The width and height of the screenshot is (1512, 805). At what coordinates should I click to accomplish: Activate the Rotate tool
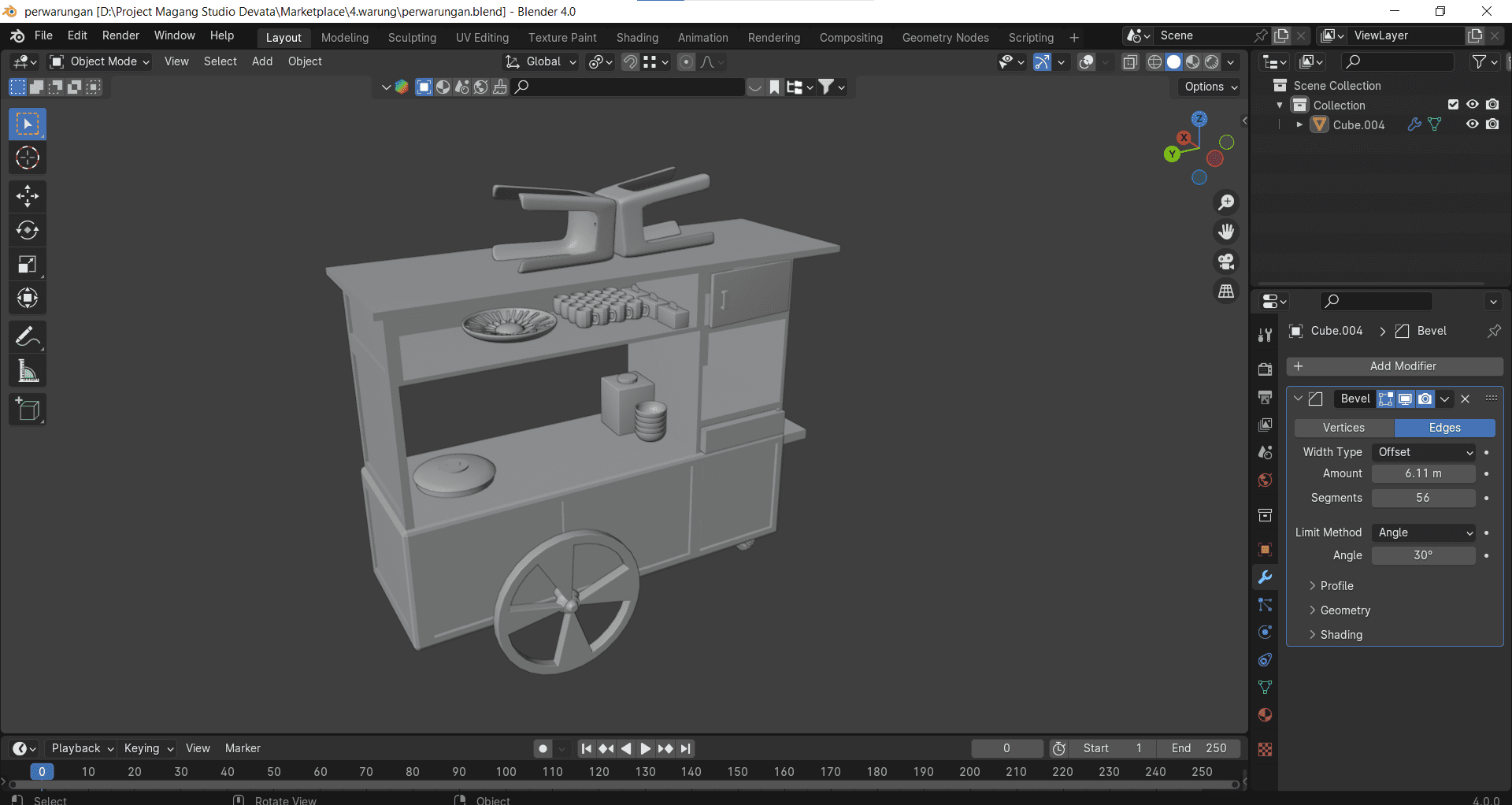tap(28, 230)
